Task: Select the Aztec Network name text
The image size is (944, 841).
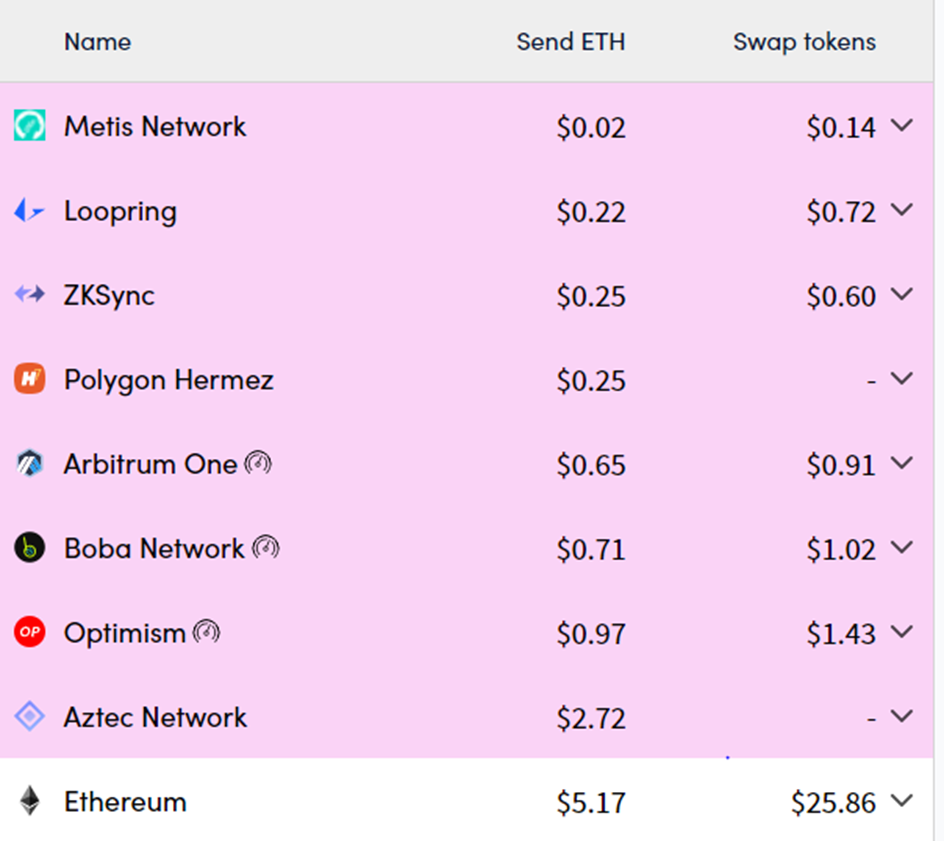Action: point(155,717)
